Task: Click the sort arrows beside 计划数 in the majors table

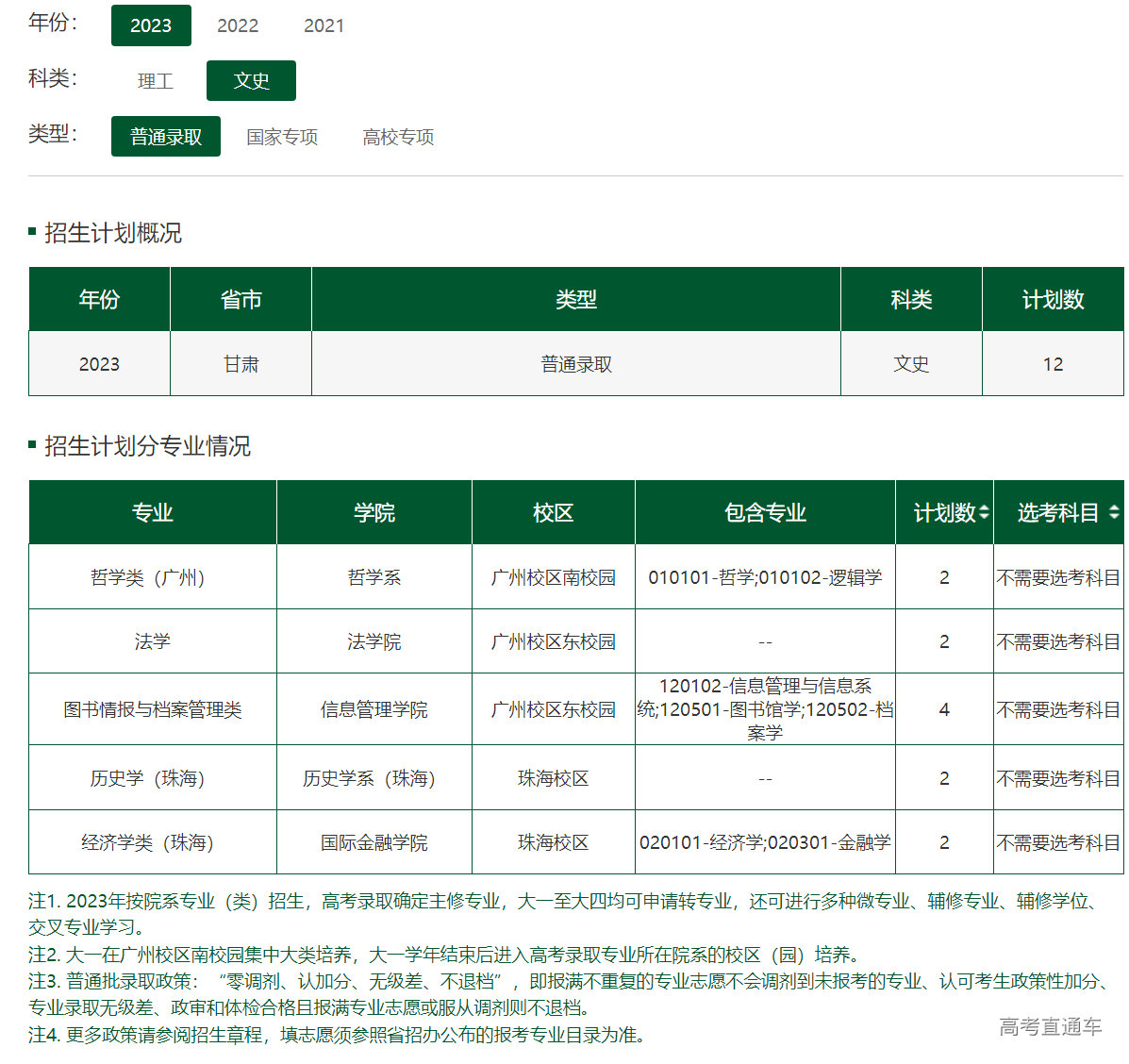Action: coord(984,512)
